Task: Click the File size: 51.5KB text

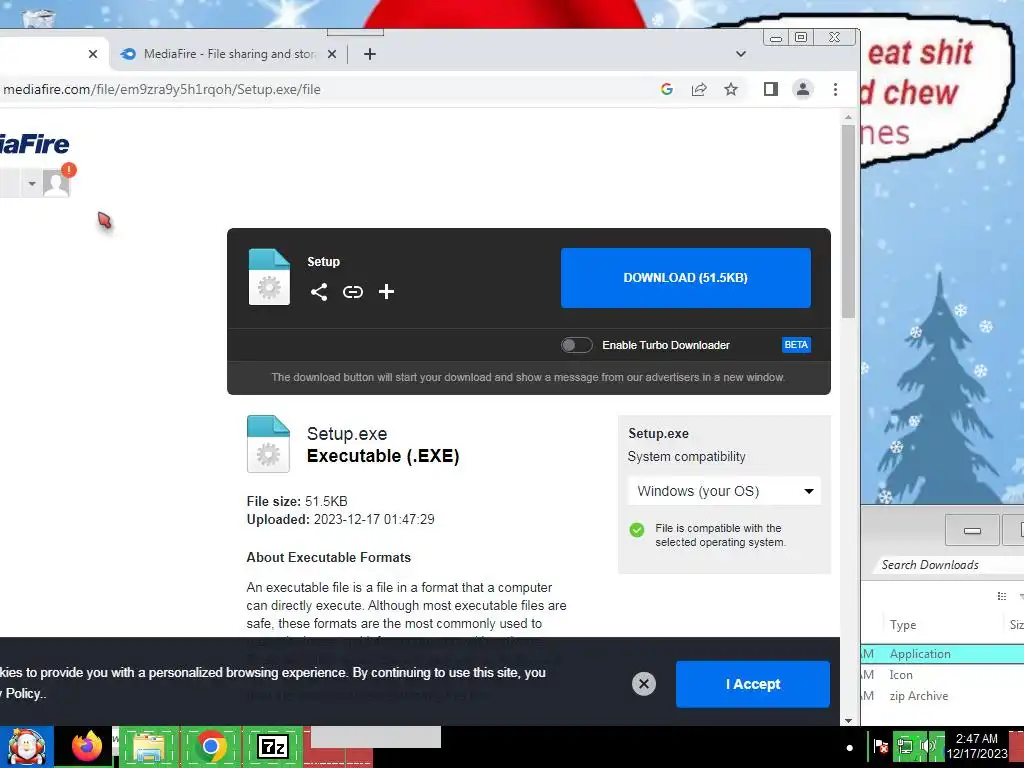Action: [297, 502]
